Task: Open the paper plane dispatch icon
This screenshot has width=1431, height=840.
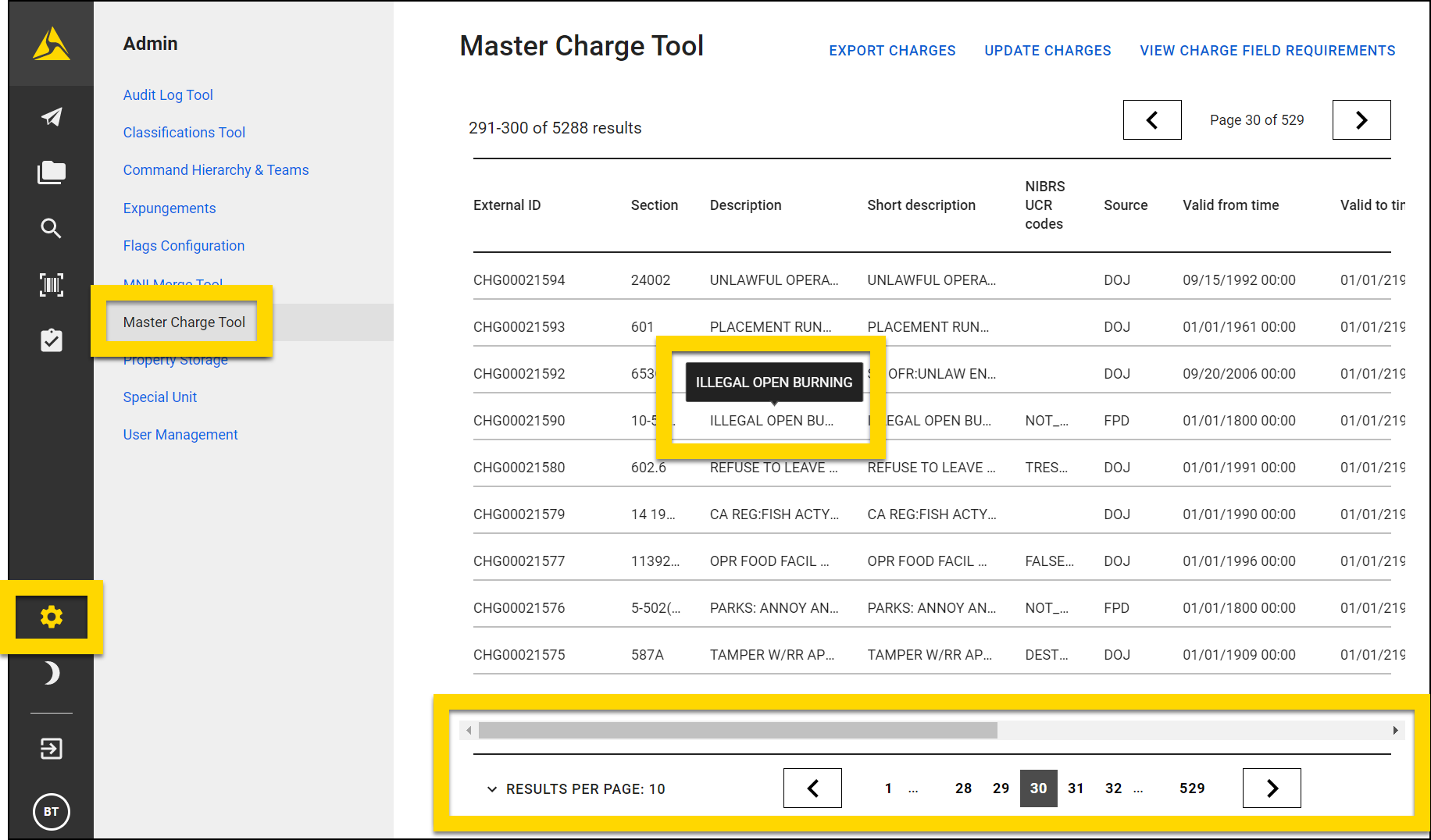Action: point(51,116)
